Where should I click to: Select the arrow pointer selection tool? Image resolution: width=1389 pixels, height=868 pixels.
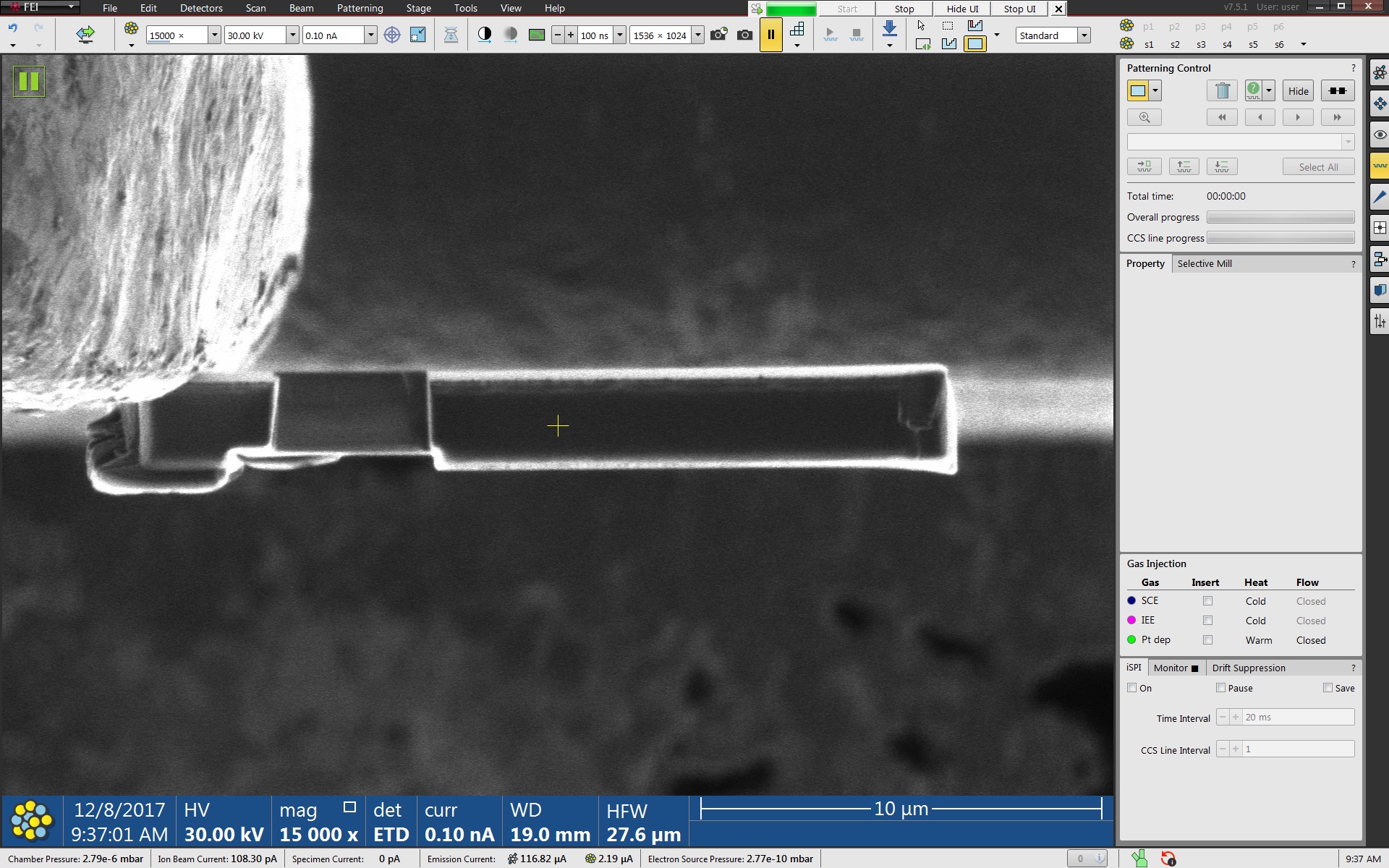921,25
